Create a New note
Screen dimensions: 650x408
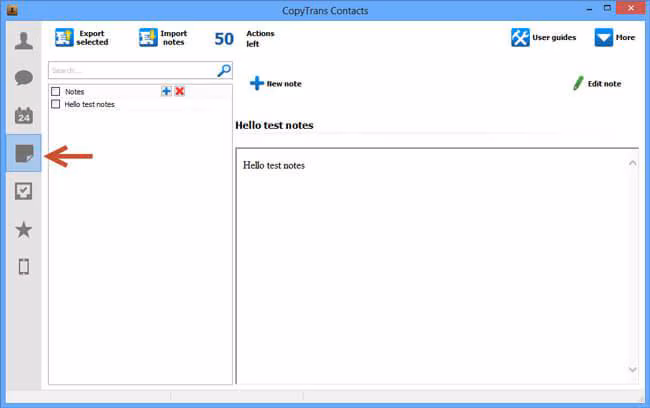[276, 83]
